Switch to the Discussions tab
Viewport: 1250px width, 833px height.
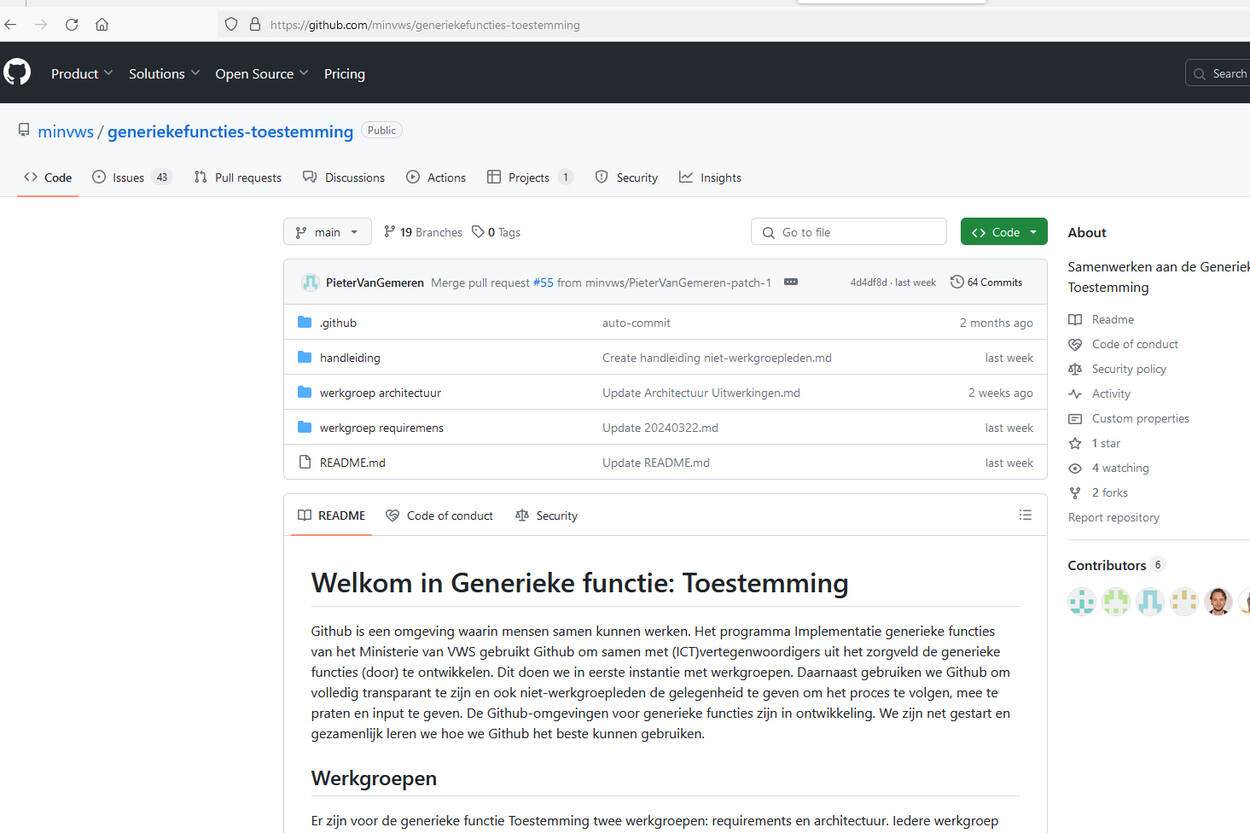pos(344,177)
